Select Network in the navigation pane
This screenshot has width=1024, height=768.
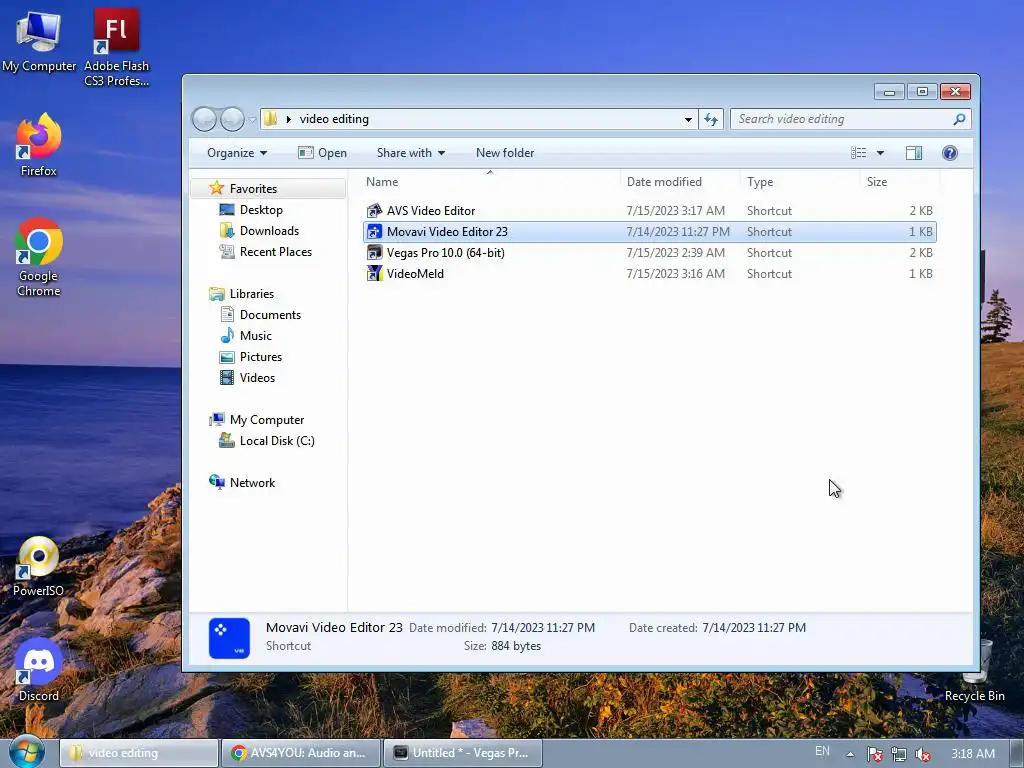click(252, 483)
